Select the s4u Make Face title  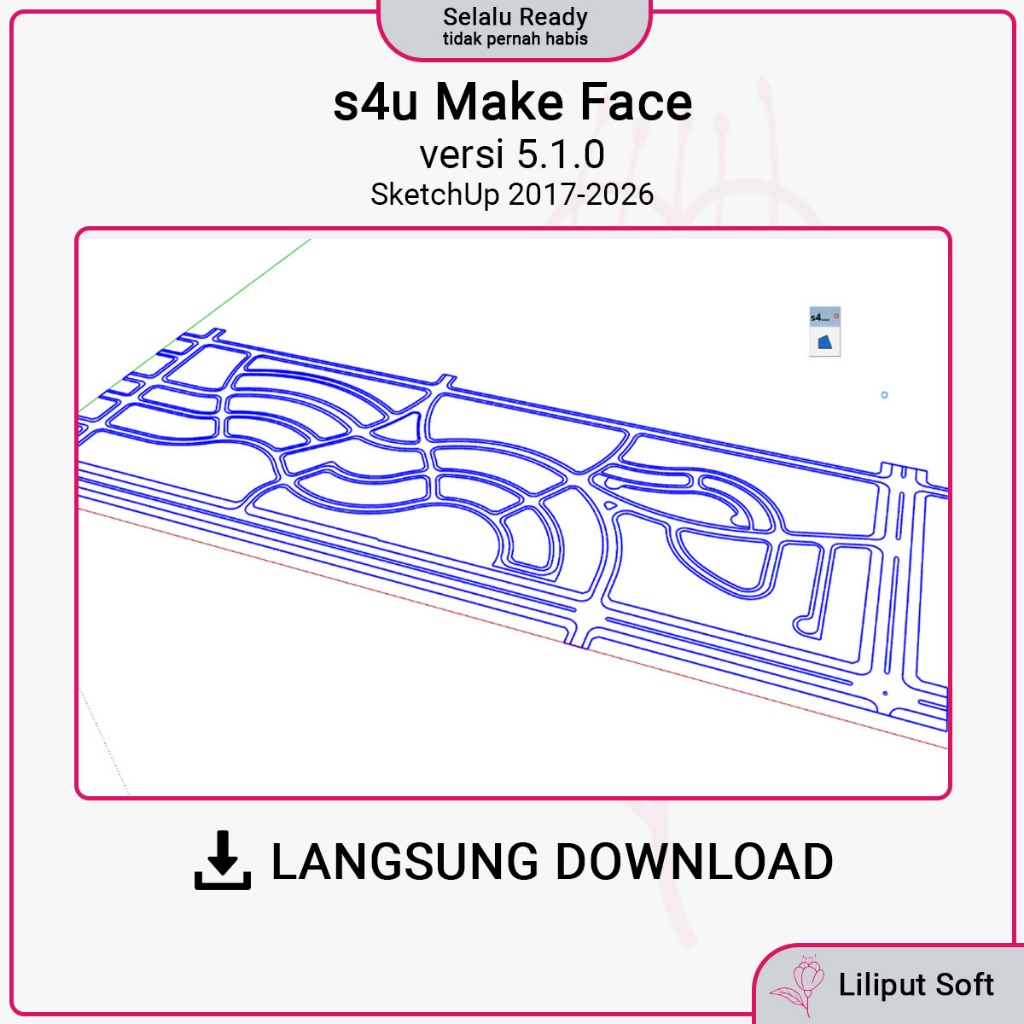coord(513,102)
